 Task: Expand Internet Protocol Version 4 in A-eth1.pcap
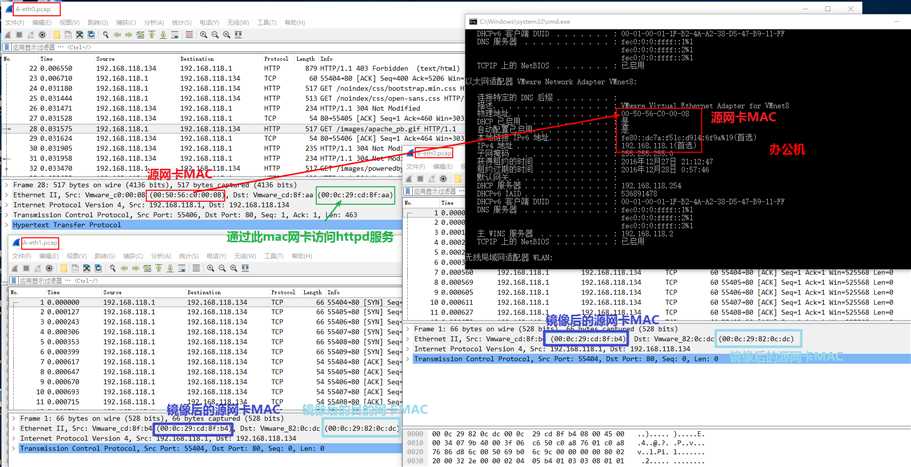pyautogui.click(x=14, y=438)
